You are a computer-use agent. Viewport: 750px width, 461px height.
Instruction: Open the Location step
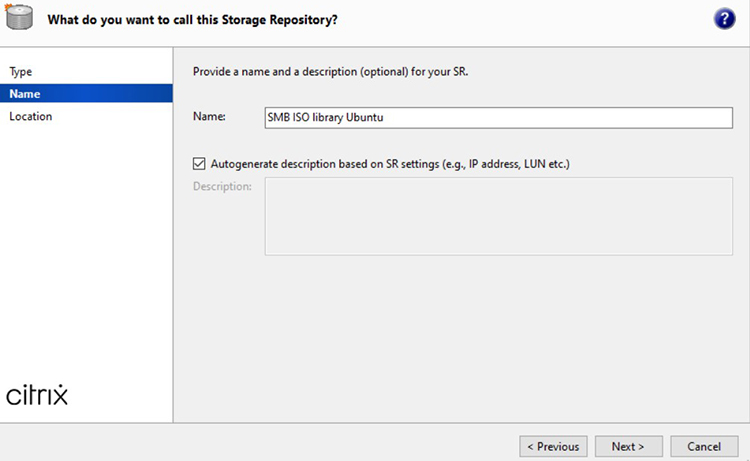(x=31, y=116)
